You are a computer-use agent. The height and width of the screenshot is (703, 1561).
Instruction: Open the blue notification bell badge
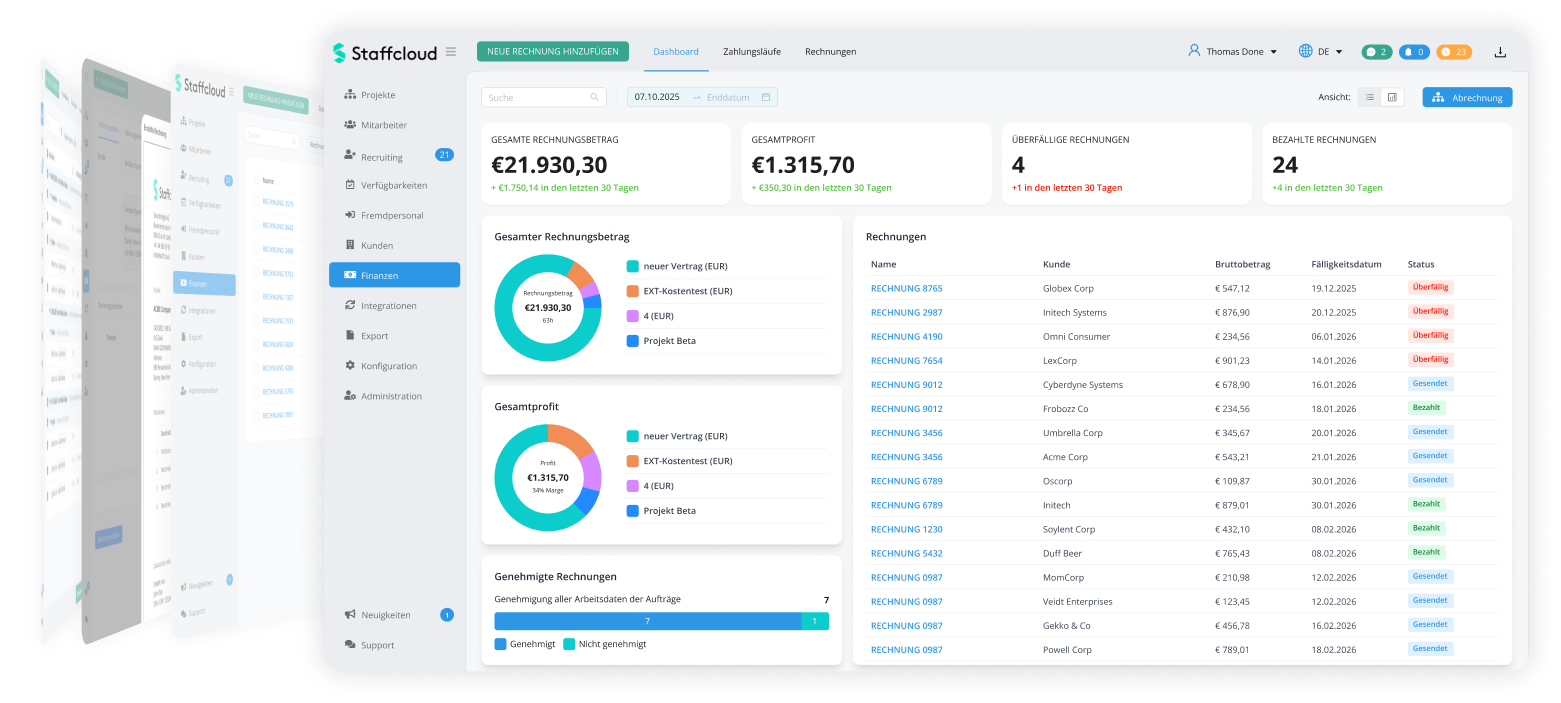click(1413, 52)
